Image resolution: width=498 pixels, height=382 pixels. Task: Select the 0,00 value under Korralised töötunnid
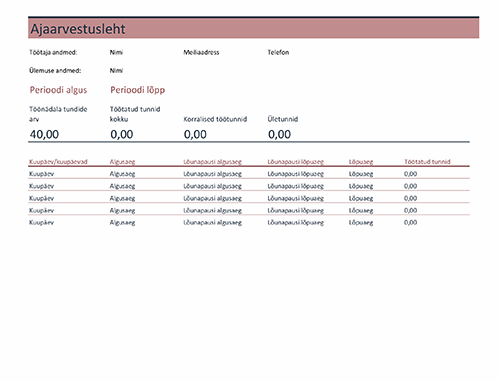[x=195, y=134]
